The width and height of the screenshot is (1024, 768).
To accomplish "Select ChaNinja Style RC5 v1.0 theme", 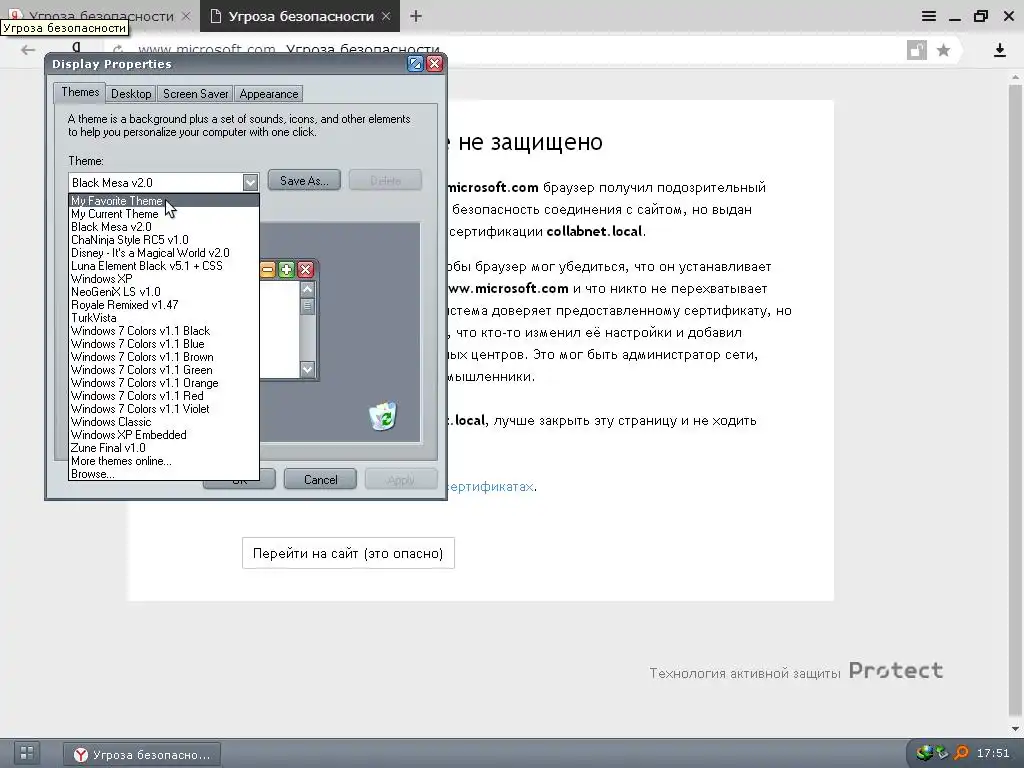I will coord(164,240).
